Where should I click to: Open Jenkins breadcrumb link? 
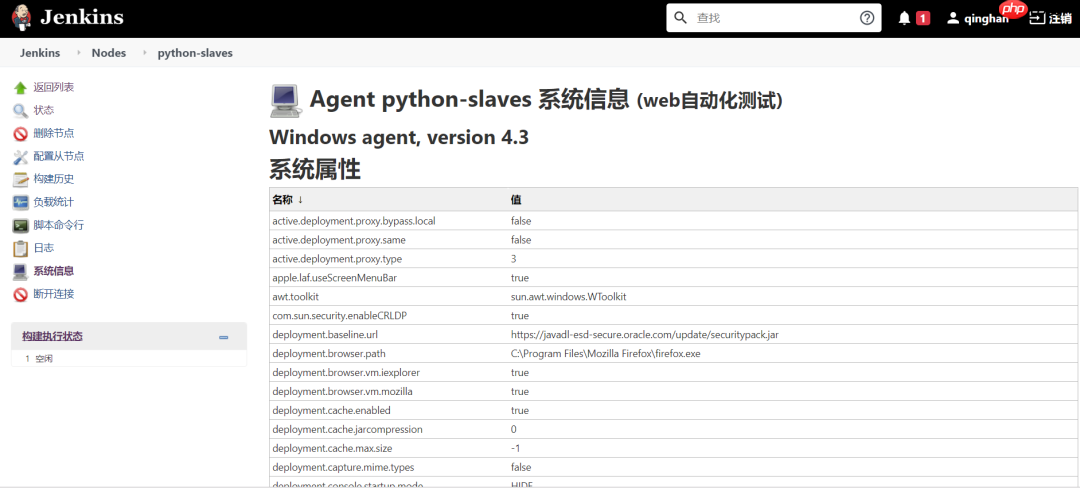[x=40, y=53]
